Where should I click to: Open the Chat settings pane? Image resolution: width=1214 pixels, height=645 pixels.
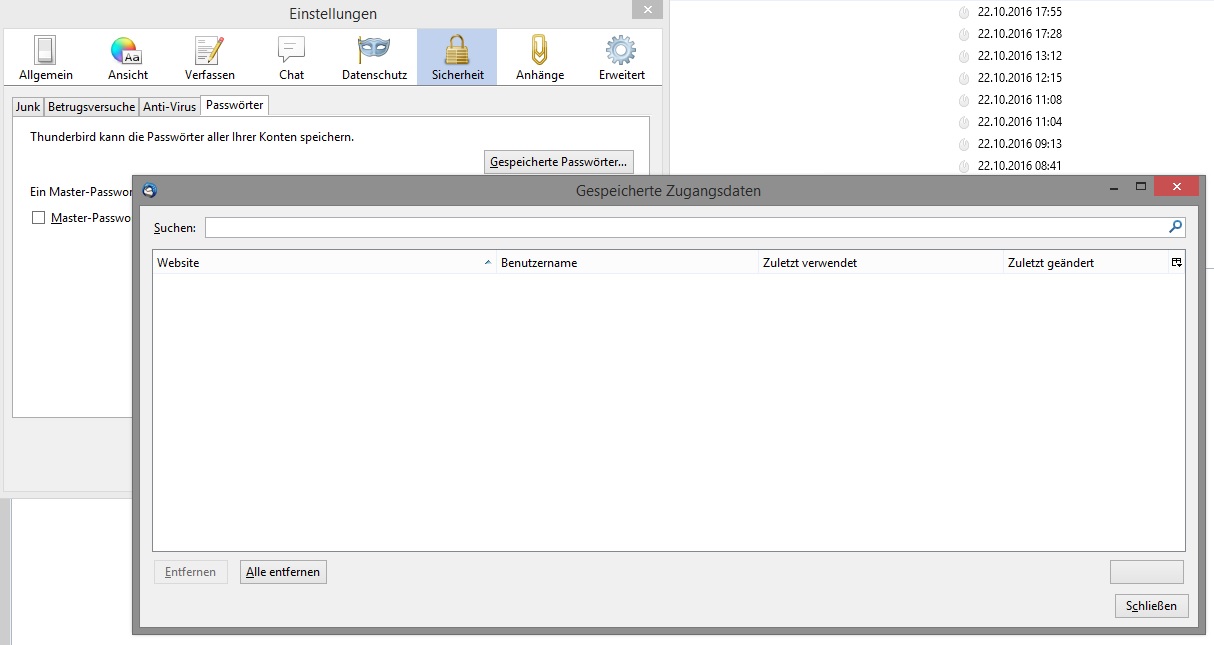(x=292, y=58)
